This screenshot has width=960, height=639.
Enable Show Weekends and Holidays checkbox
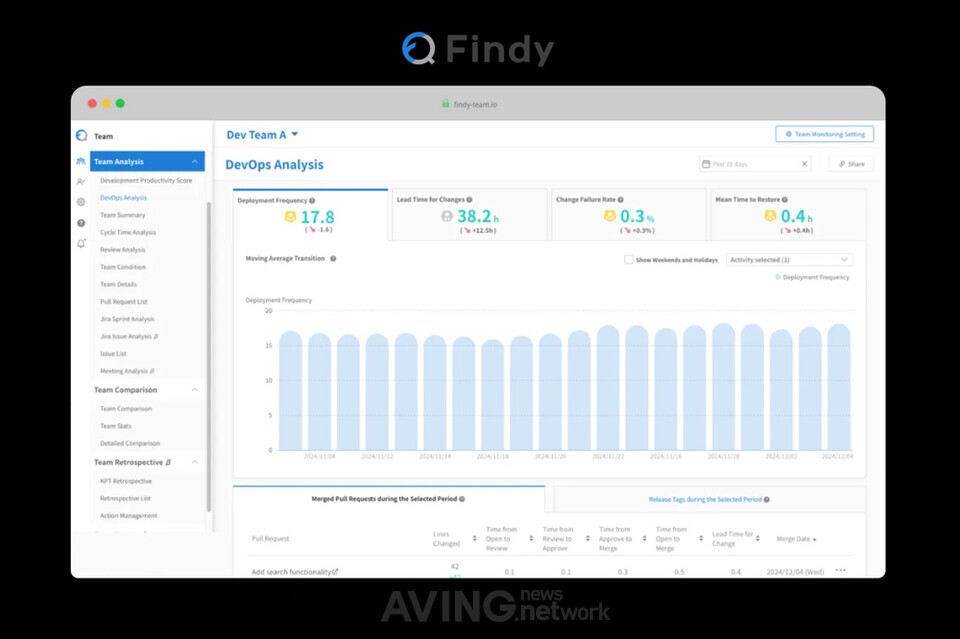[x=628, y=259]
